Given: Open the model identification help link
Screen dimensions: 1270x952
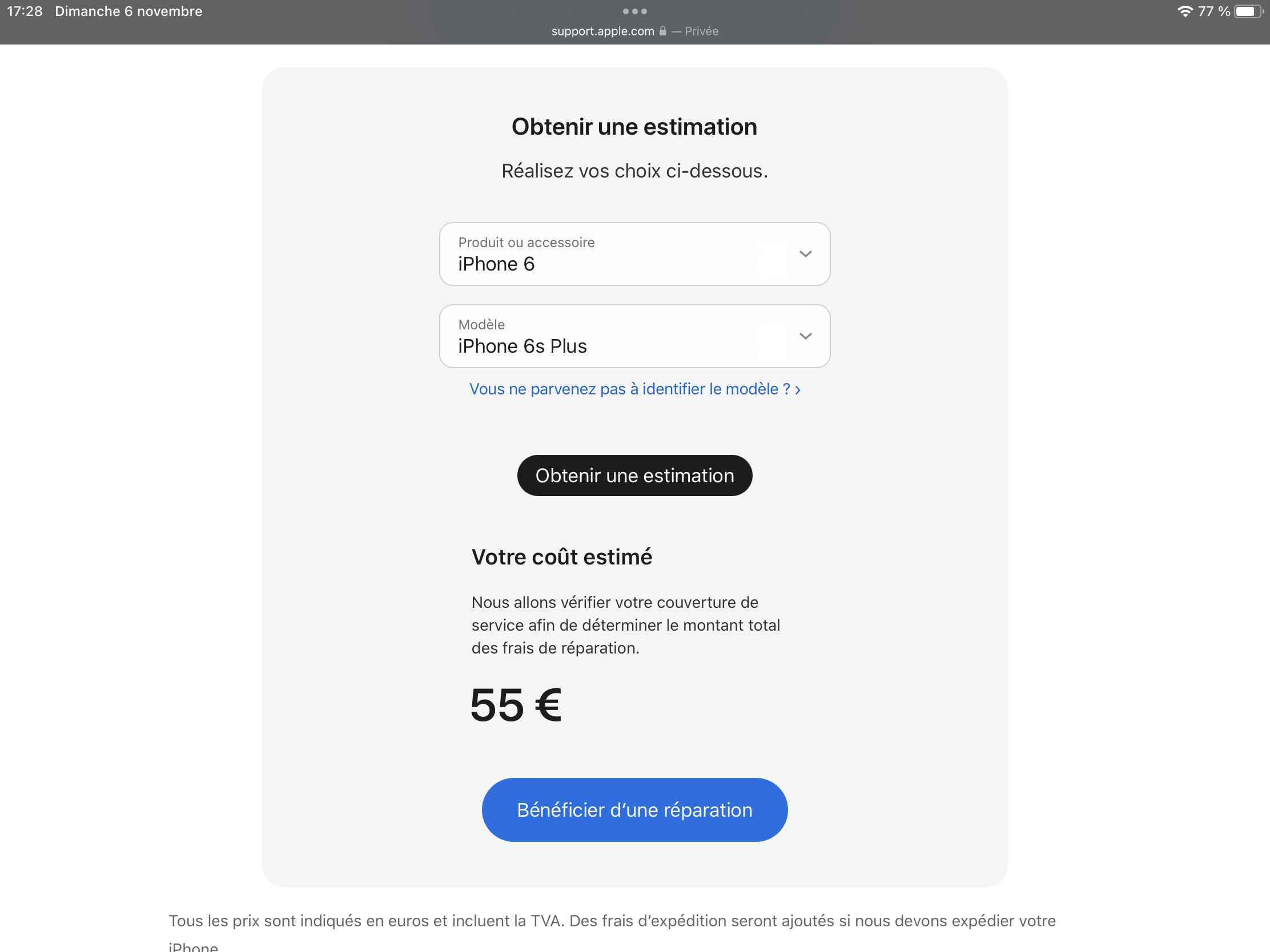Looking at the screenshot, I should coord(634,389).
